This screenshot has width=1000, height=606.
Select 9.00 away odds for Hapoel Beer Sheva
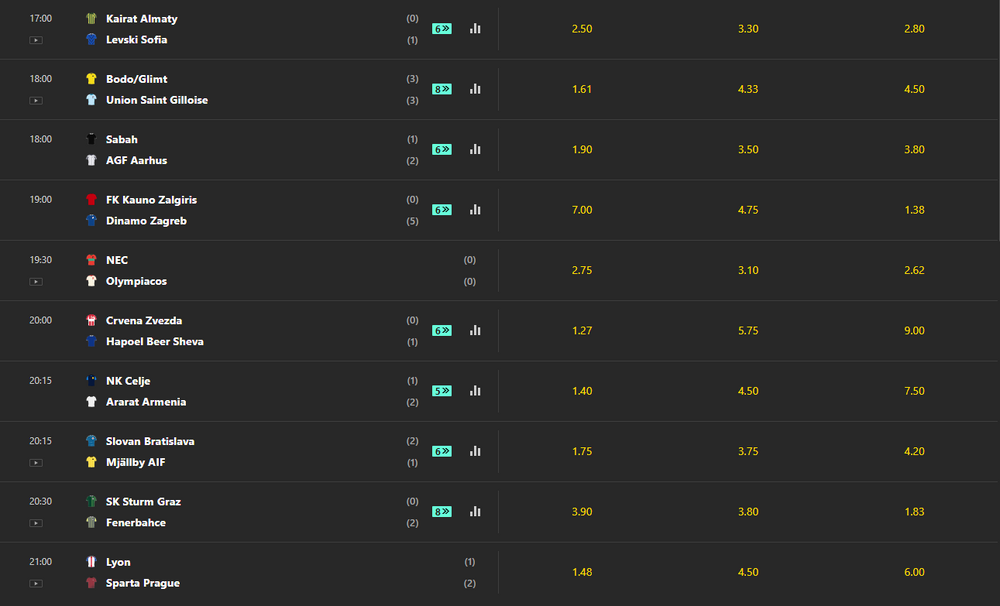[x=914, y=330]
